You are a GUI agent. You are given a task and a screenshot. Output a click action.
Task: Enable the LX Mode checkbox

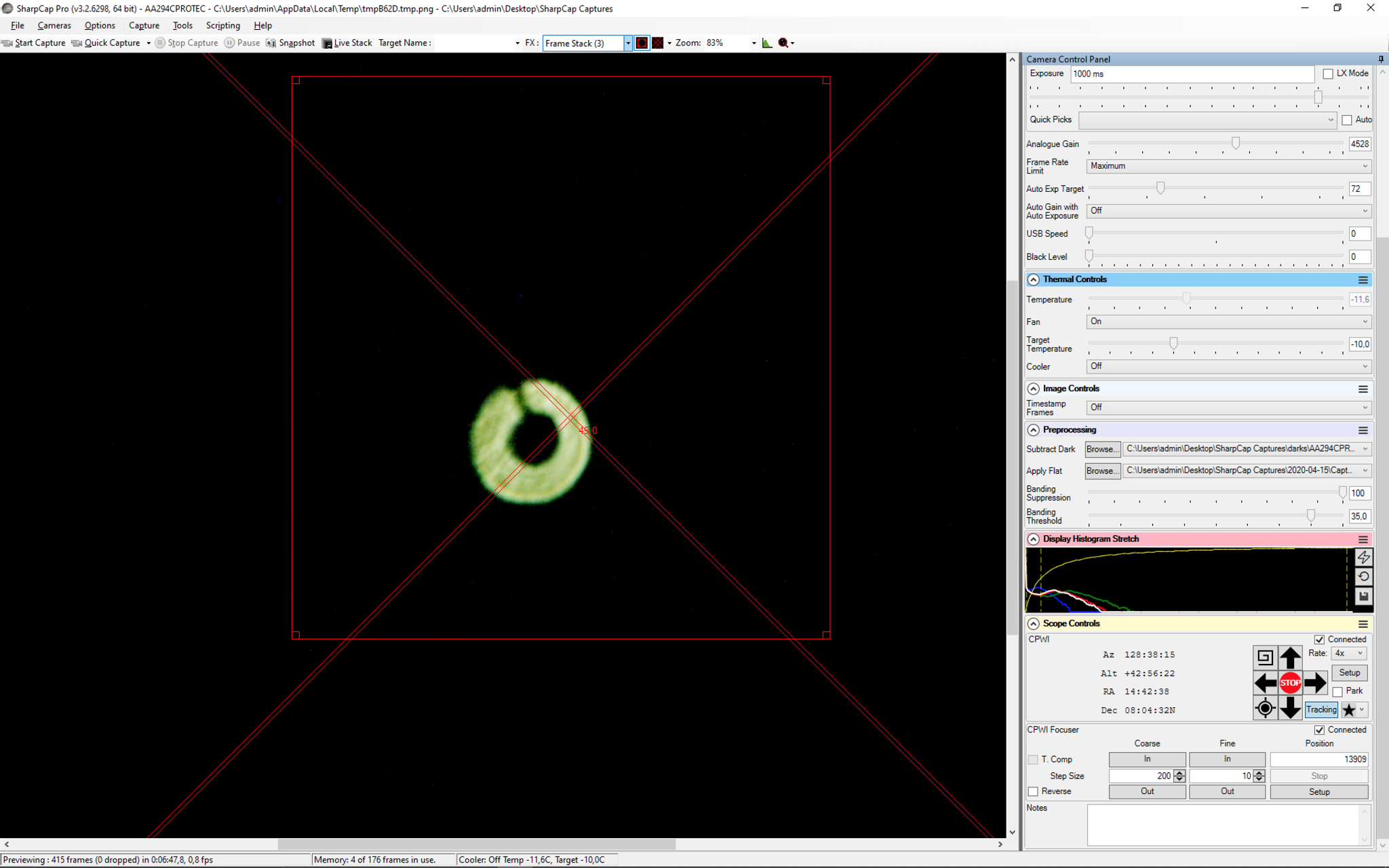(1328, 73)
